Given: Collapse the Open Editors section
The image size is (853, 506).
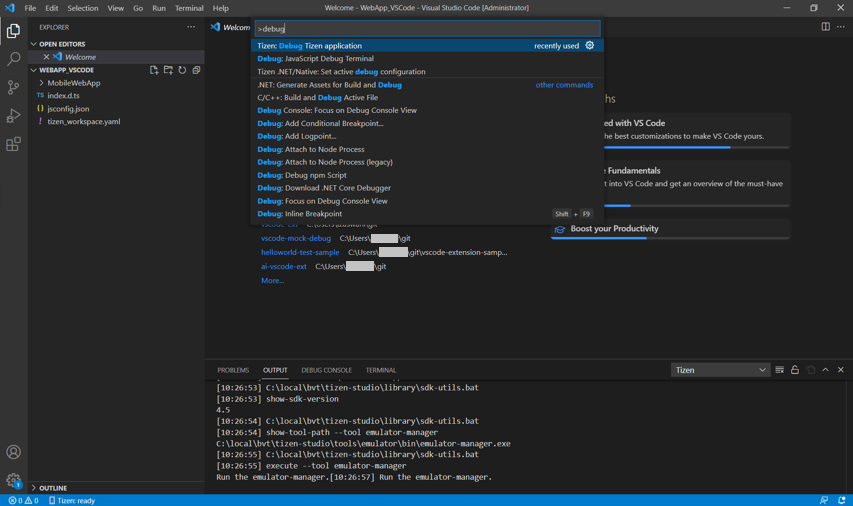Looking at the screenshot, I should 61,44.
